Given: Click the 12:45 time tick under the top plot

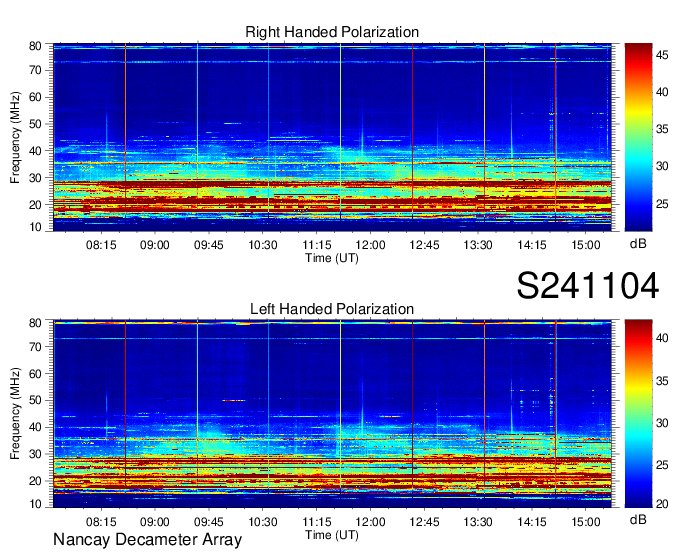Looking at the screenshot, I should point(424,245).
